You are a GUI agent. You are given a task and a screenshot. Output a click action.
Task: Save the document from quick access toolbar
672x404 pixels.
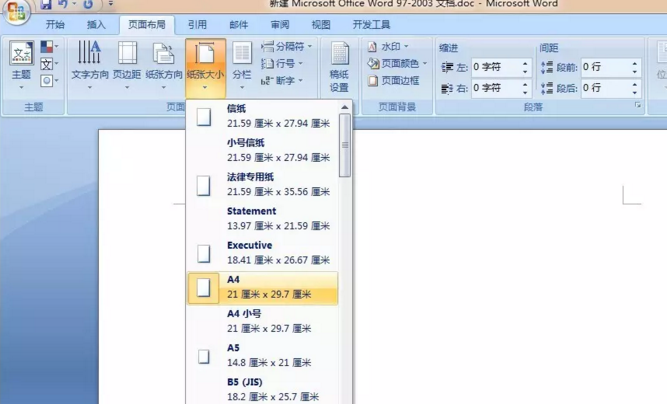[46, 4]
